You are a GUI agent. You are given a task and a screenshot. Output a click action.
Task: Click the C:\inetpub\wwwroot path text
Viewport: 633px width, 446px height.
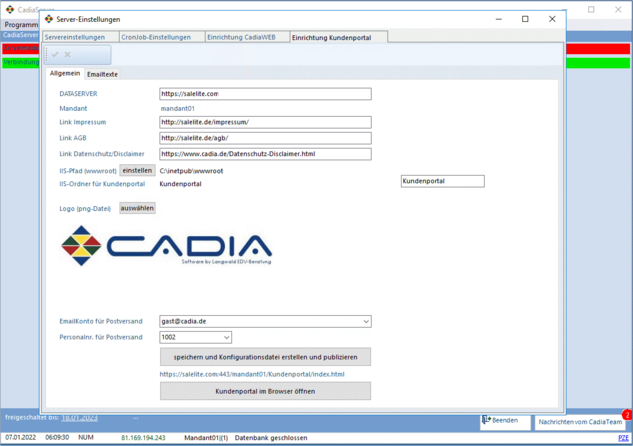(191, 171)
